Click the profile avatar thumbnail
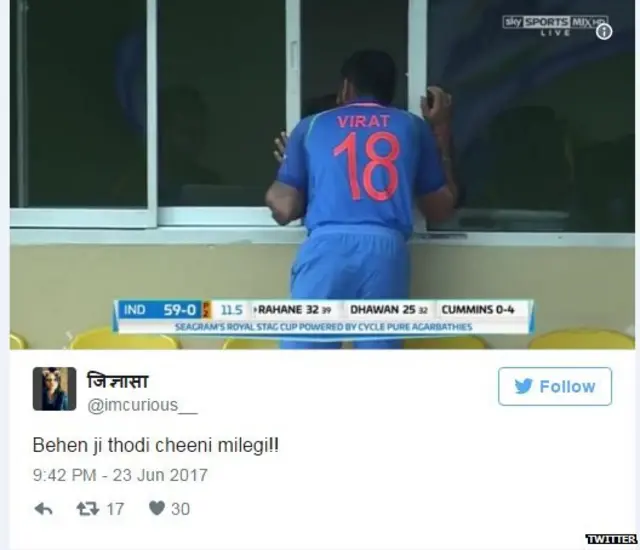Image resolution: width=640 pixels, height=550 pixels. (54, 388)
